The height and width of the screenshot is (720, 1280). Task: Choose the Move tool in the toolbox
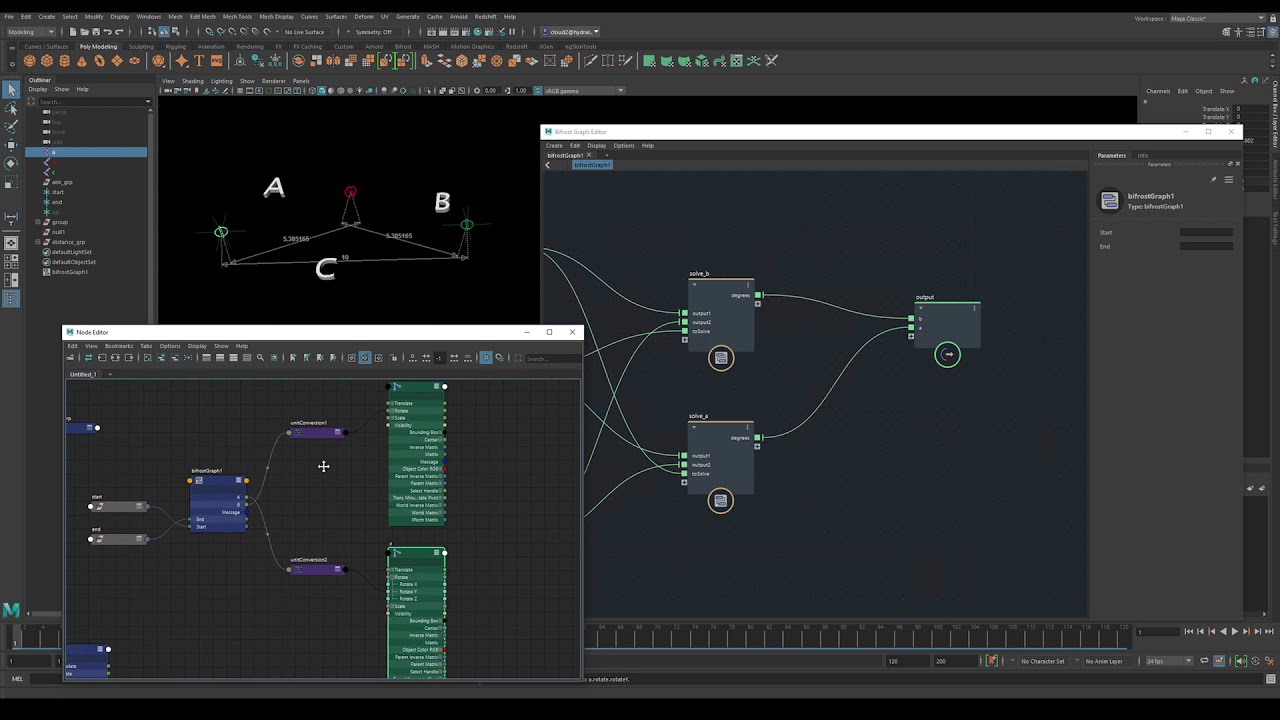pos(11,146)
